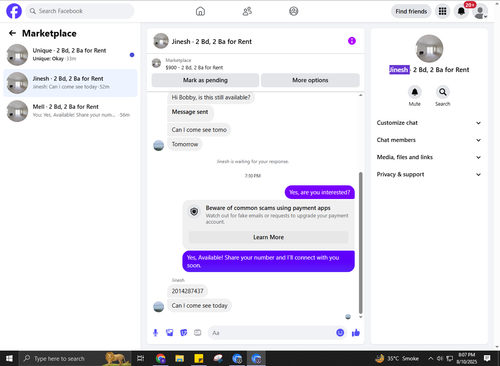Click the 'Can I come see today' message
Image resolution: width=500 pixels, height=366 pixels.
click(199, 305)
